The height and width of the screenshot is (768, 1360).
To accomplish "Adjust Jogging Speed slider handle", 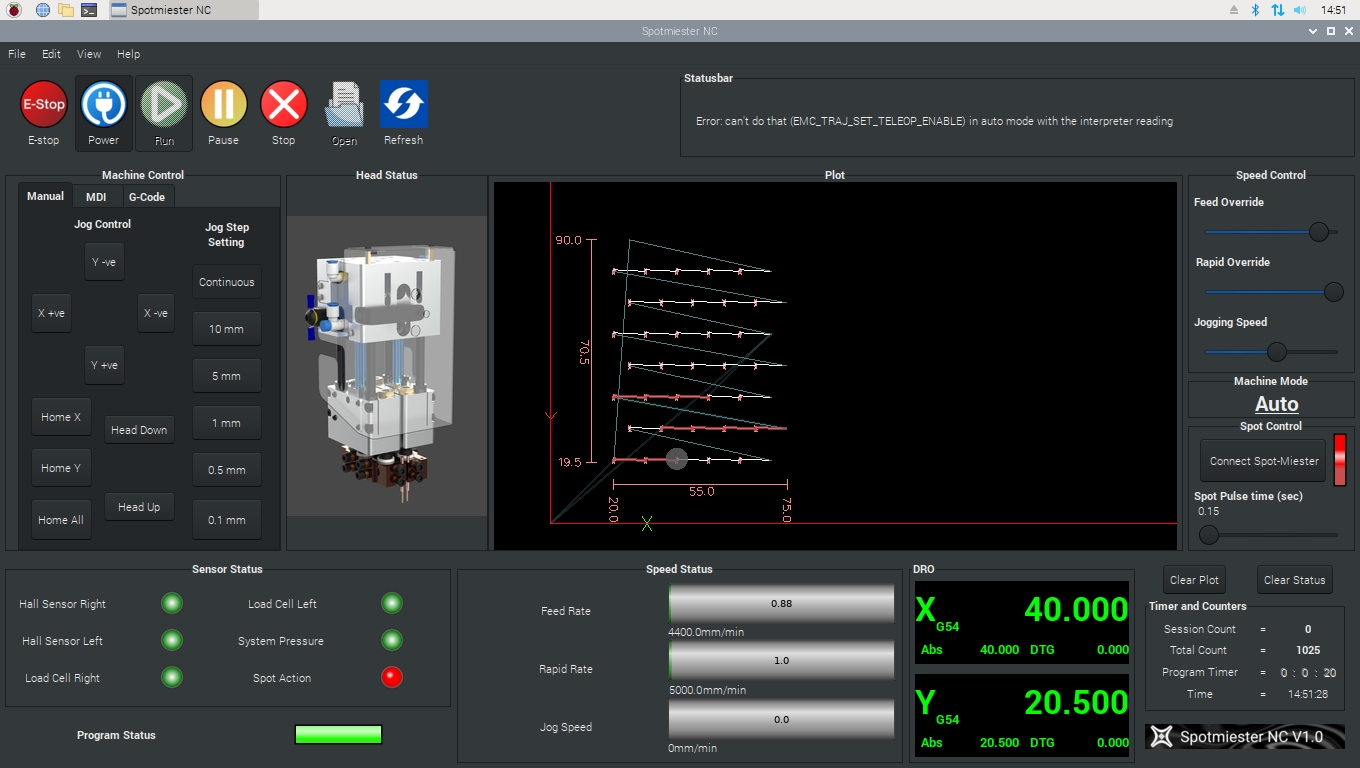I will click(1277, 352).
